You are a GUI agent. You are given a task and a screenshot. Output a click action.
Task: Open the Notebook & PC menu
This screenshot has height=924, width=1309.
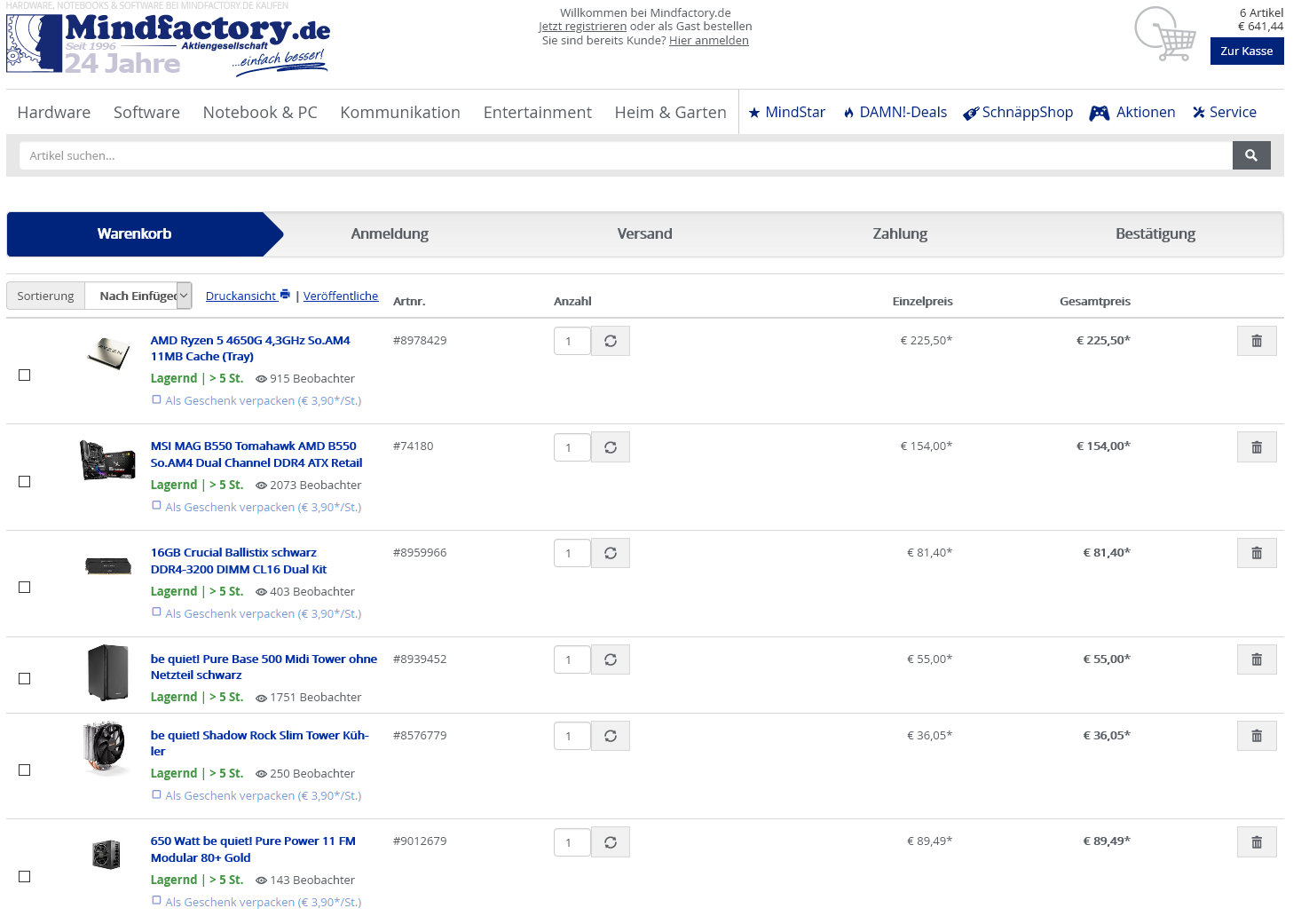[x=260, y=113]
